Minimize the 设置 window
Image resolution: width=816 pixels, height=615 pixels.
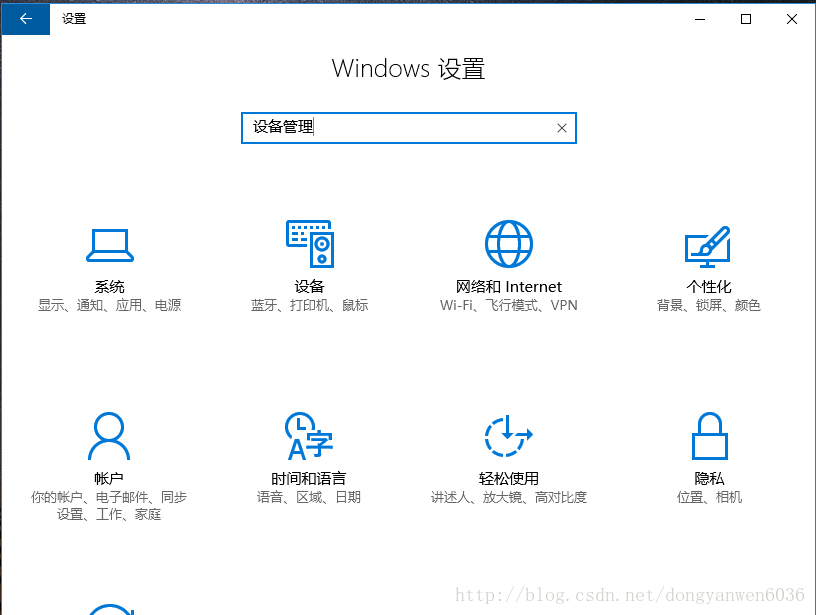tap(700, 19)
